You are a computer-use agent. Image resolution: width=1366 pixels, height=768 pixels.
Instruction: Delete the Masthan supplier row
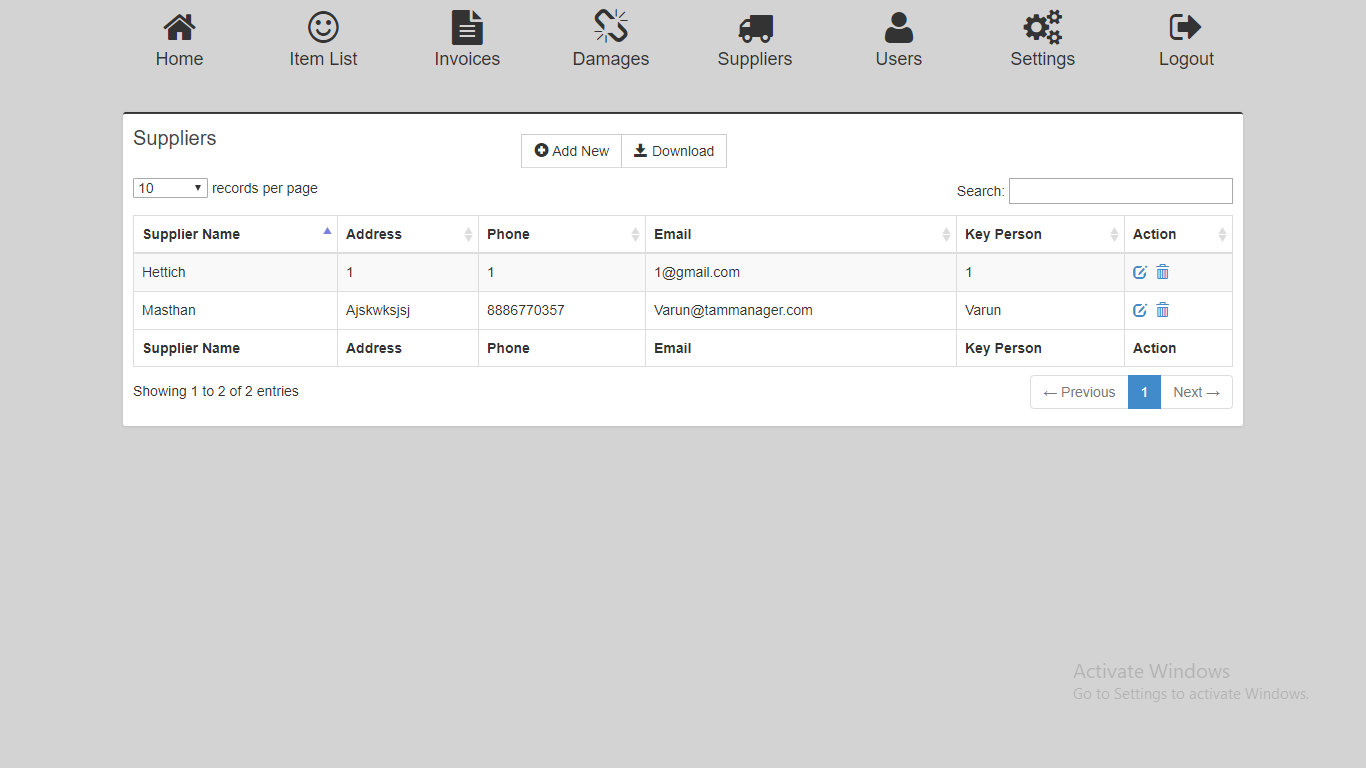[1162, 310]
